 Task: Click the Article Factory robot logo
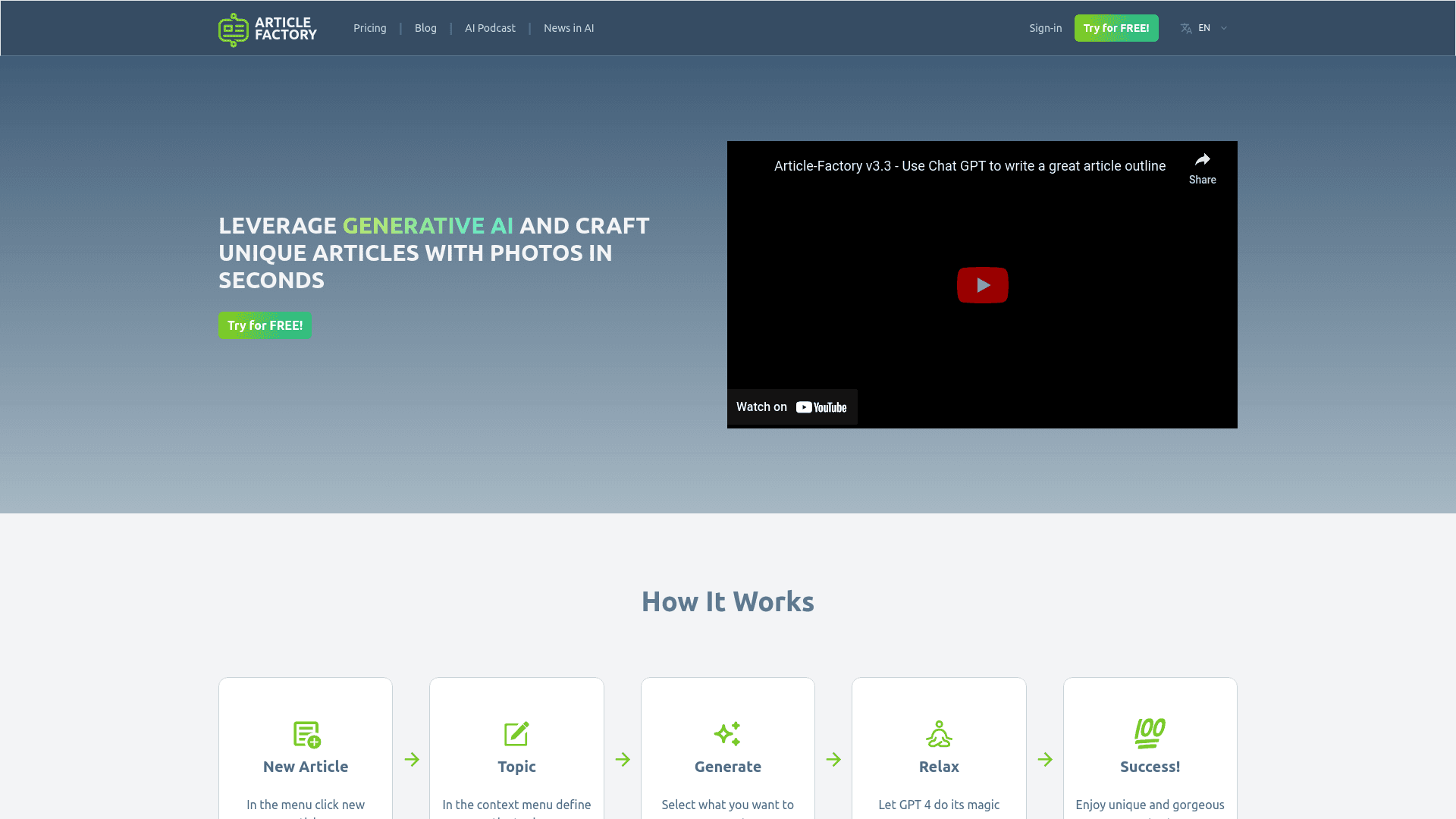234,30
